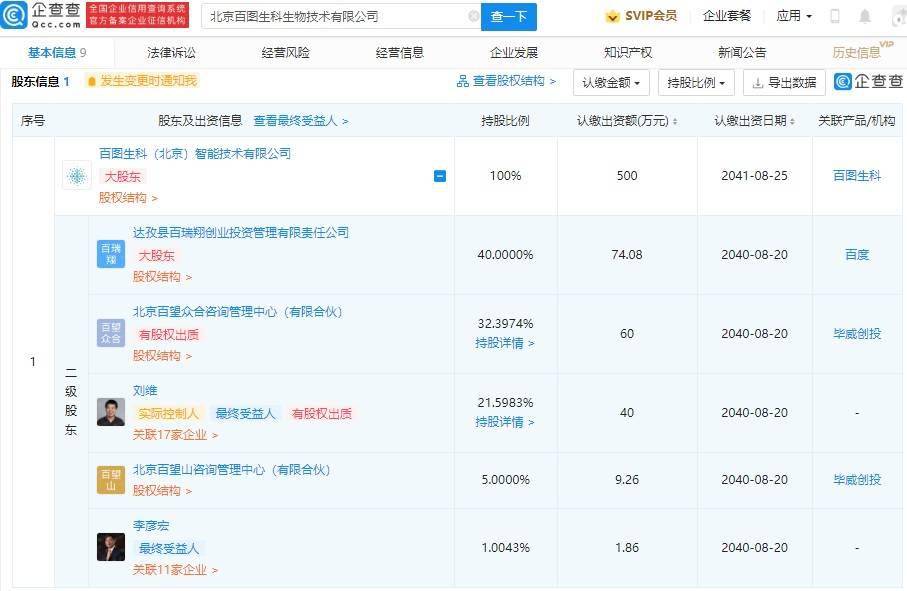Viewport: 907px width, 591px height.
Task: Open the 查看股权结构 link
Action: (506, 81)
